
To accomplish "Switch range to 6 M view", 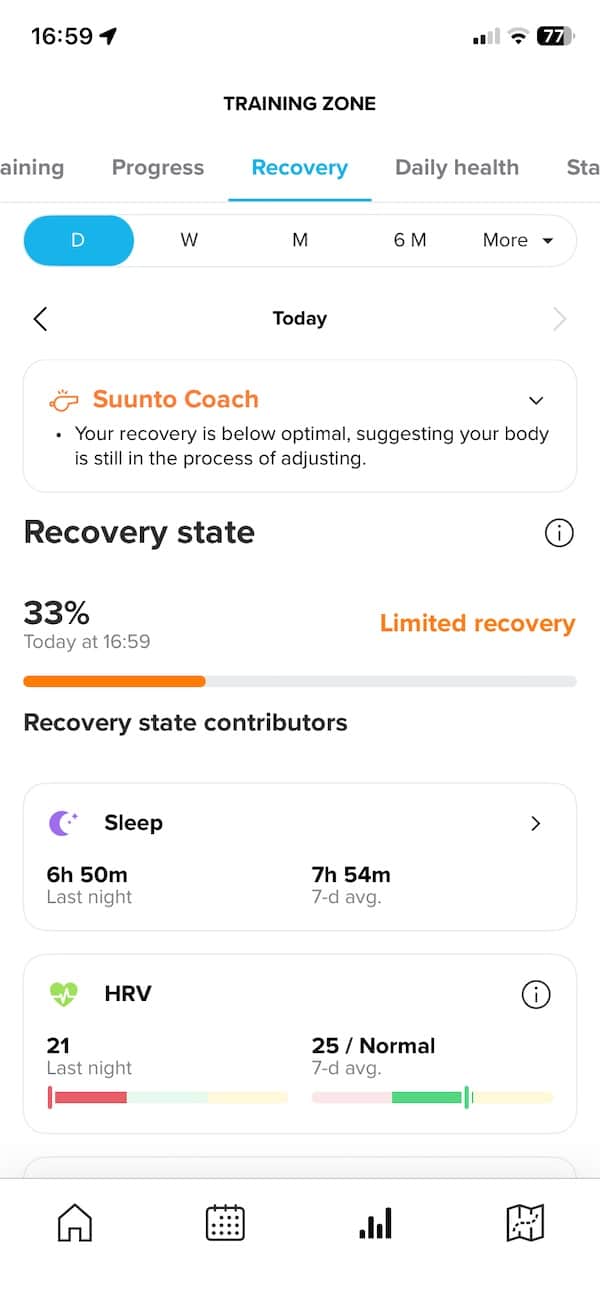I will pos(410,240).
